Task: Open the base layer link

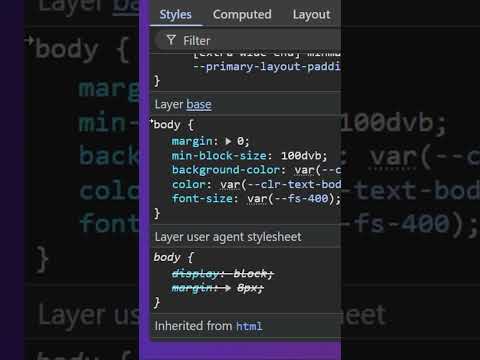Action: coord(199,105)
